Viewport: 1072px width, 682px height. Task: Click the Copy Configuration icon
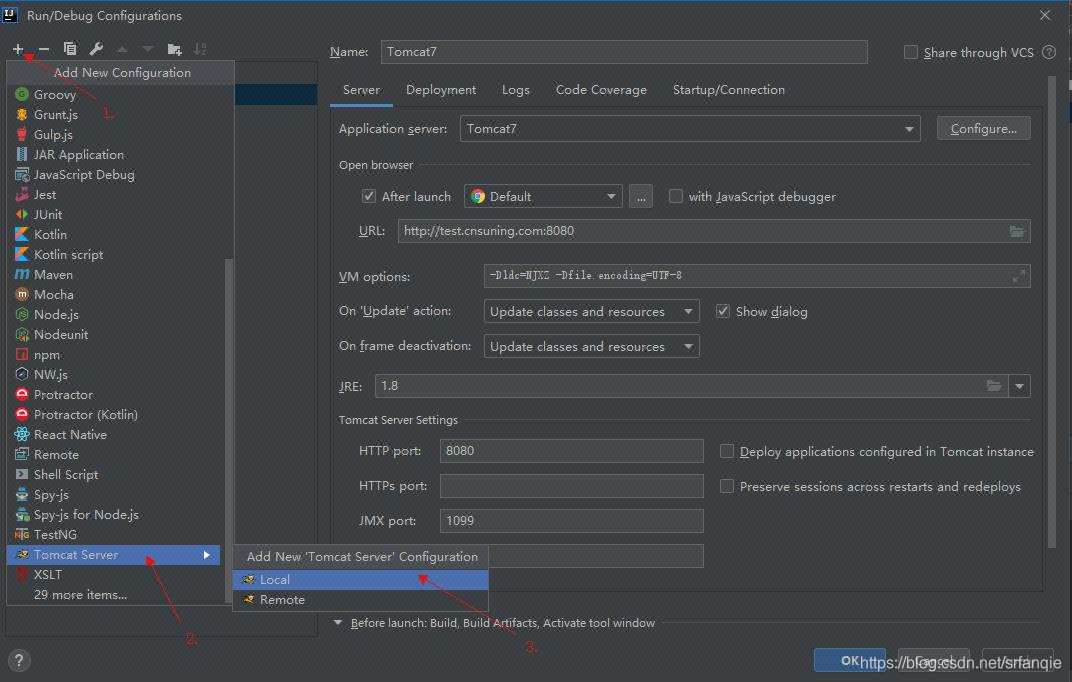pos(70,49)
